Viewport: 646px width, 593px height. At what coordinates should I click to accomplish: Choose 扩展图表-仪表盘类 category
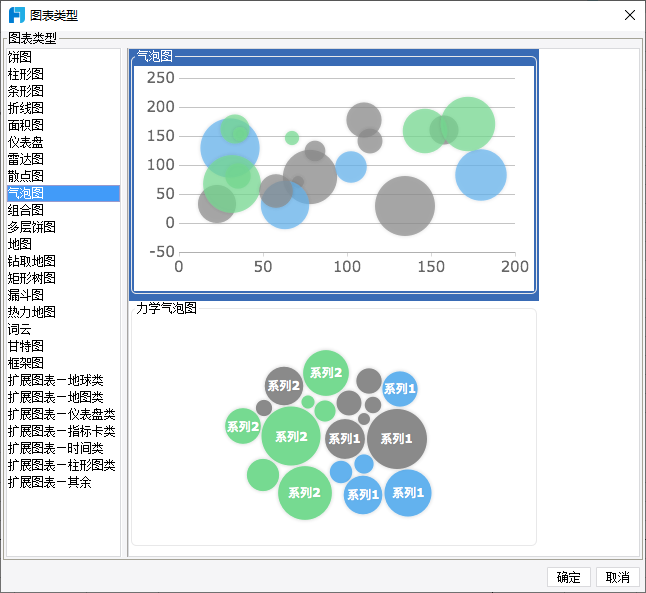tap(63, 414)
